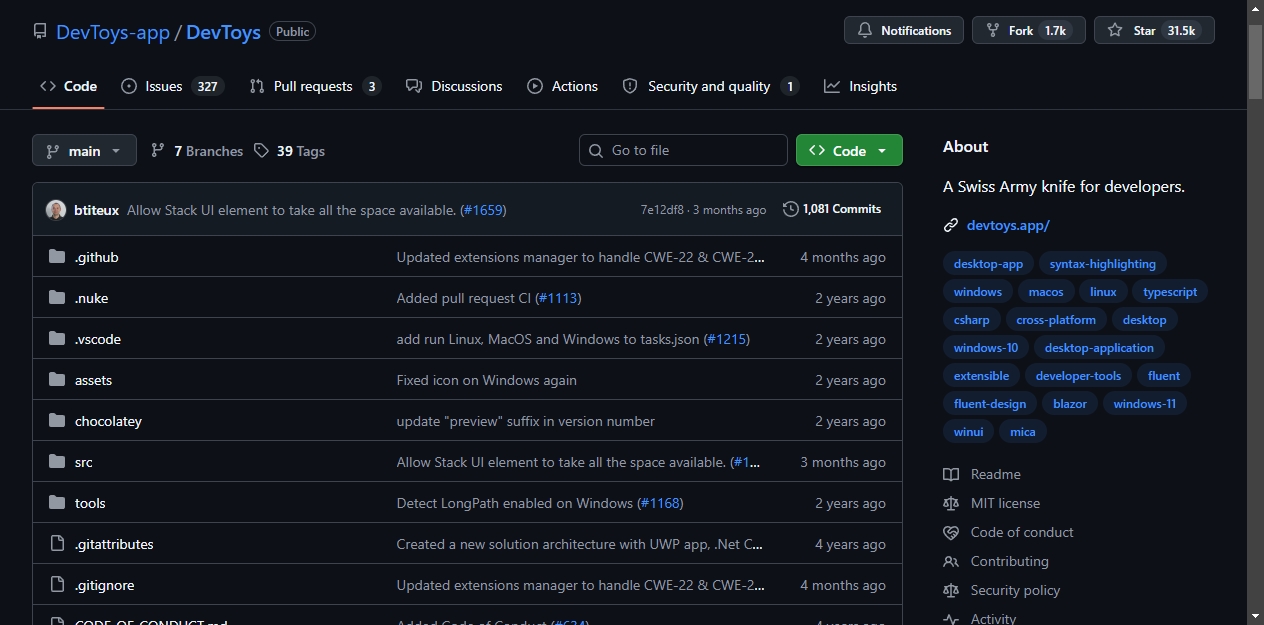
Task: Open the Actions tab
Action: tap(563, 86)
